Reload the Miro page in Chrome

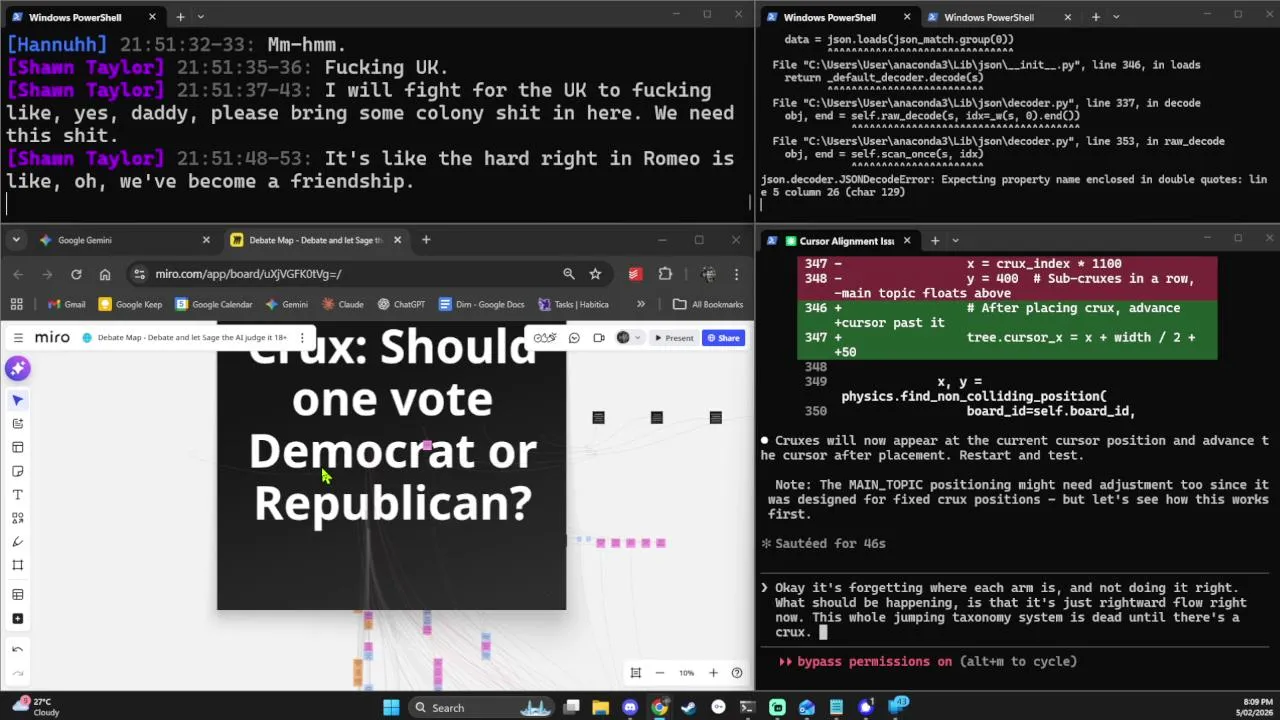click(x=76, y=274)
